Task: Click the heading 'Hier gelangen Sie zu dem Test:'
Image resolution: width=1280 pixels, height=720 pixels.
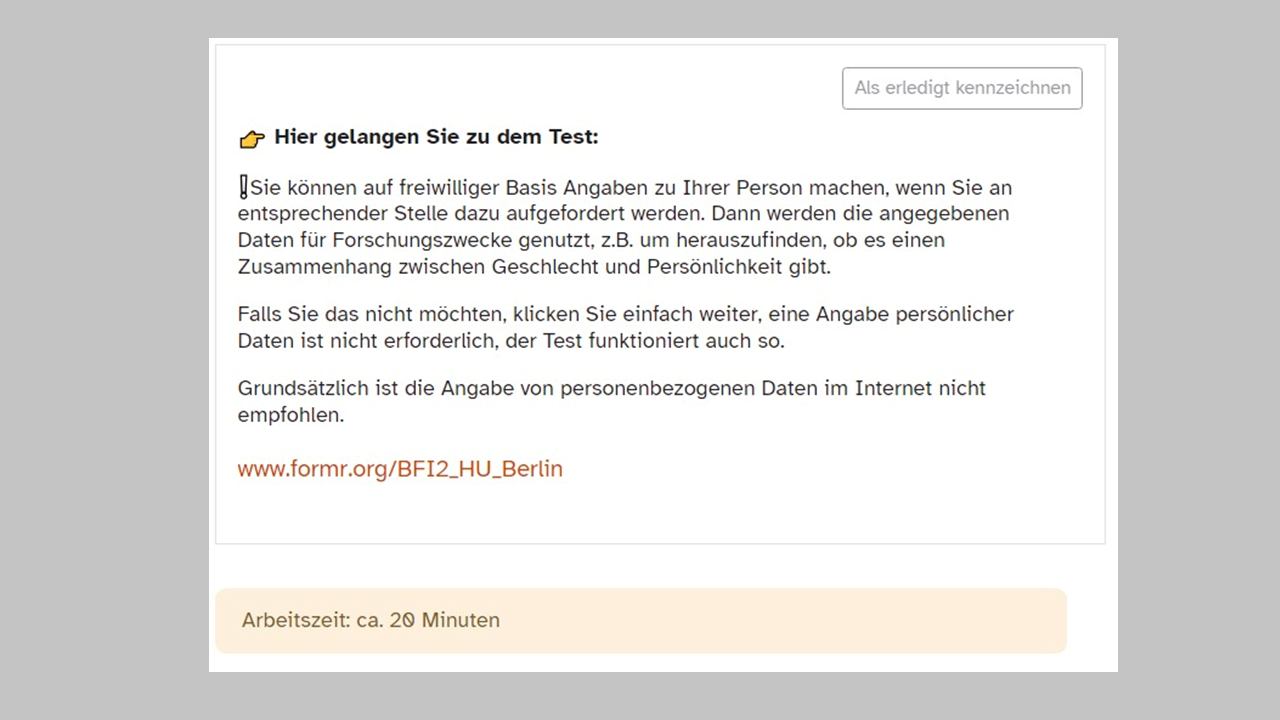Action: pyautogui.click(x=436, y=137)
